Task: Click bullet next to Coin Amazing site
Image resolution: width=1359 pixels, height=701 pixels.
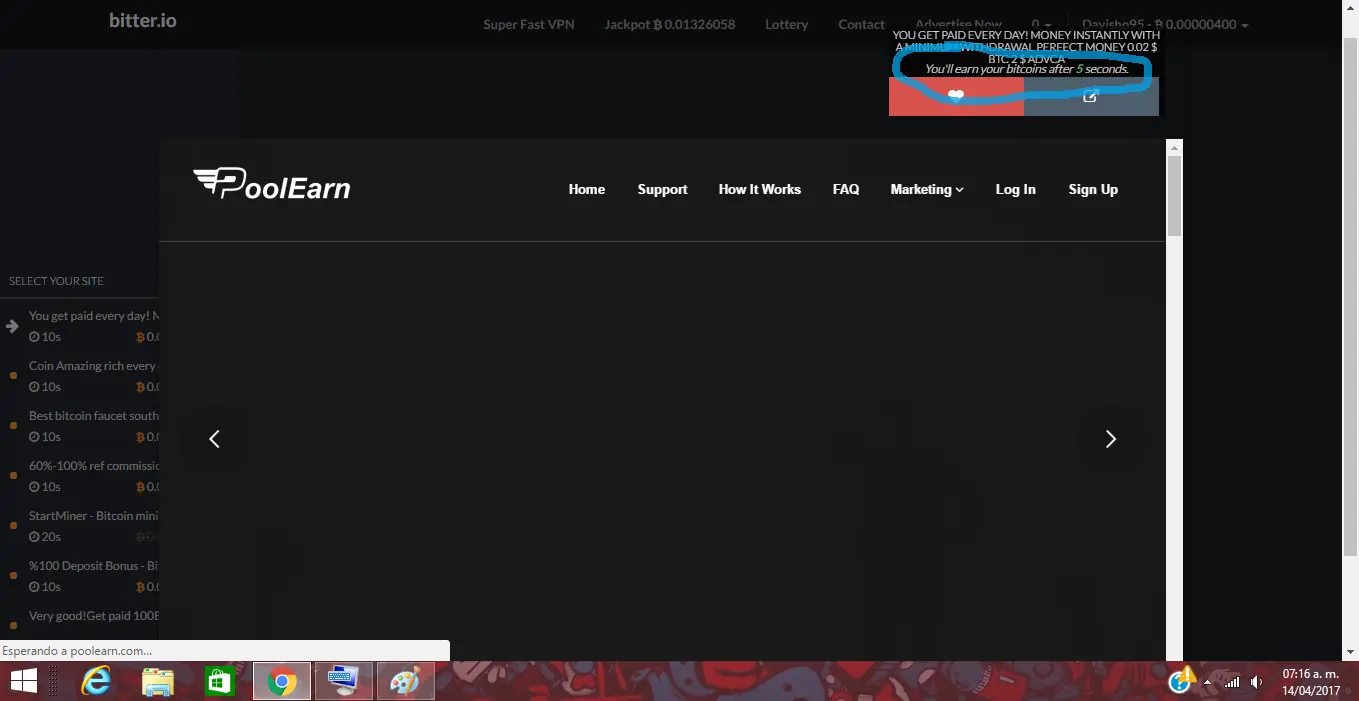Action: [13, 376]
